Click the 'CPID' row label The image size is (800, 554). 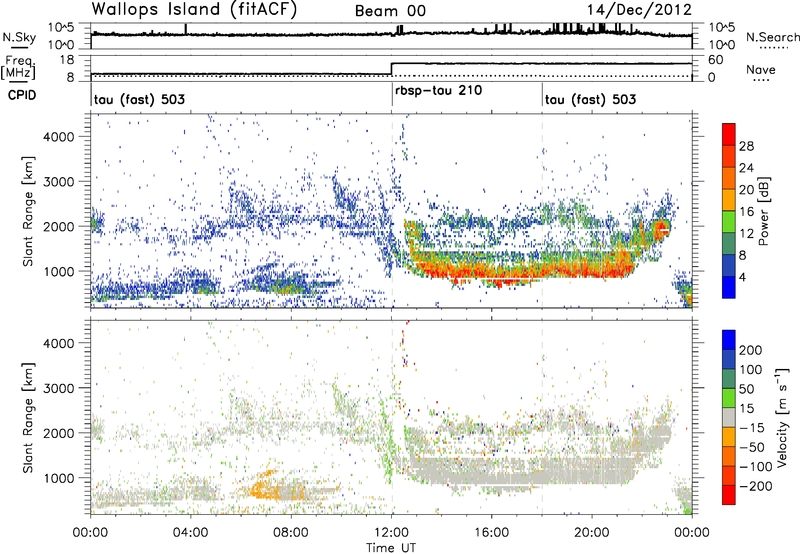[x=22, y=95]
